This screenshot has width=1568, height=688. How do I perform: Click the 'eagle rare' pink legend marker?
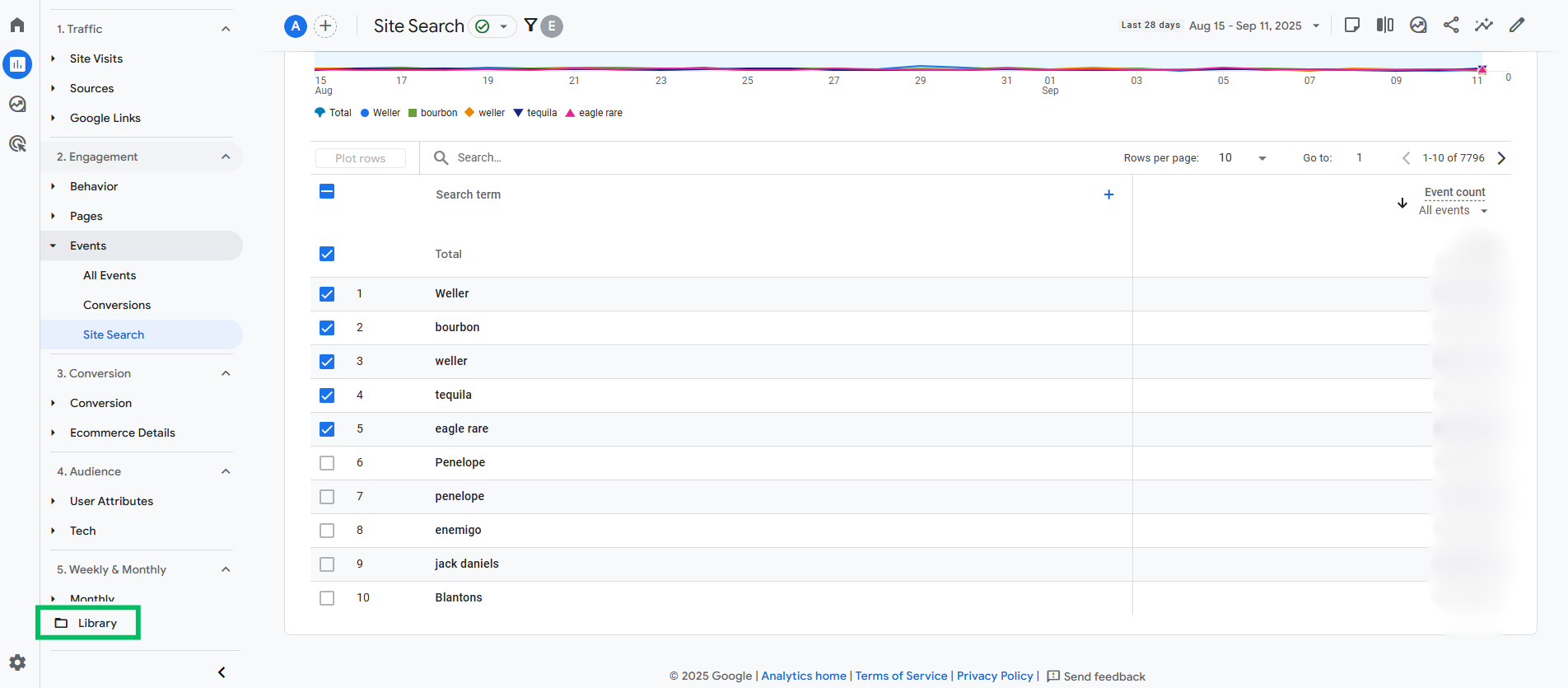570,113
